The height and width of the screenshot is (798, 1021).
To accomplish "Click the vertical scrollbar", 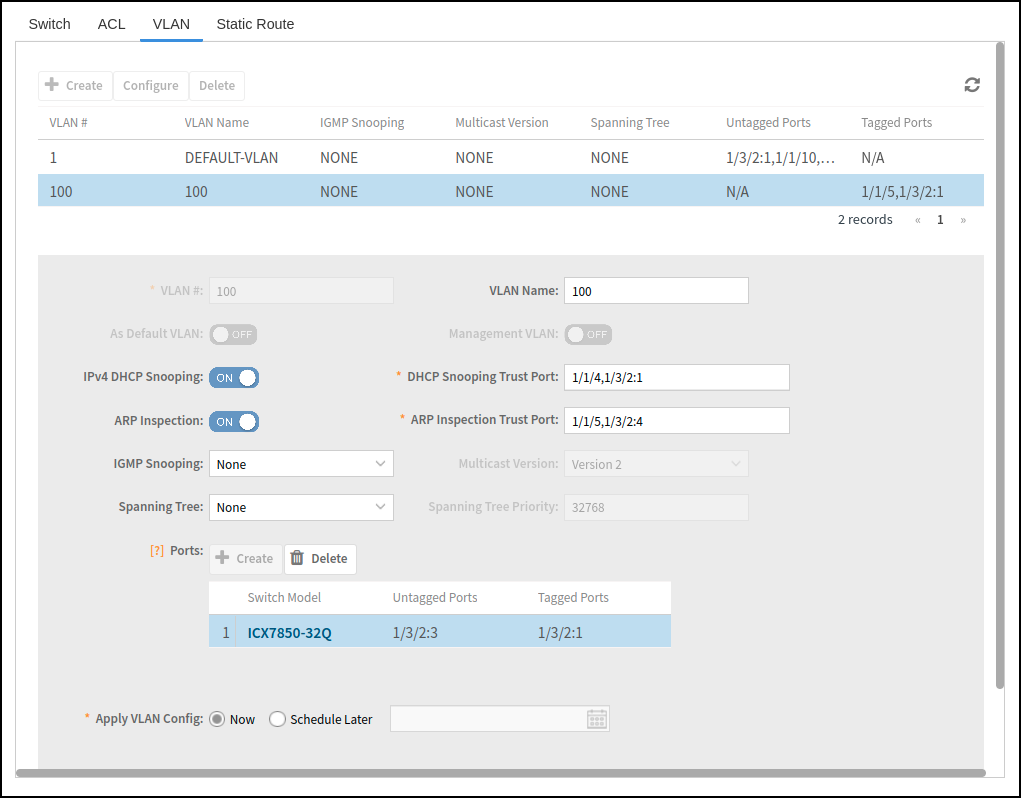I will pos(1000,365).
